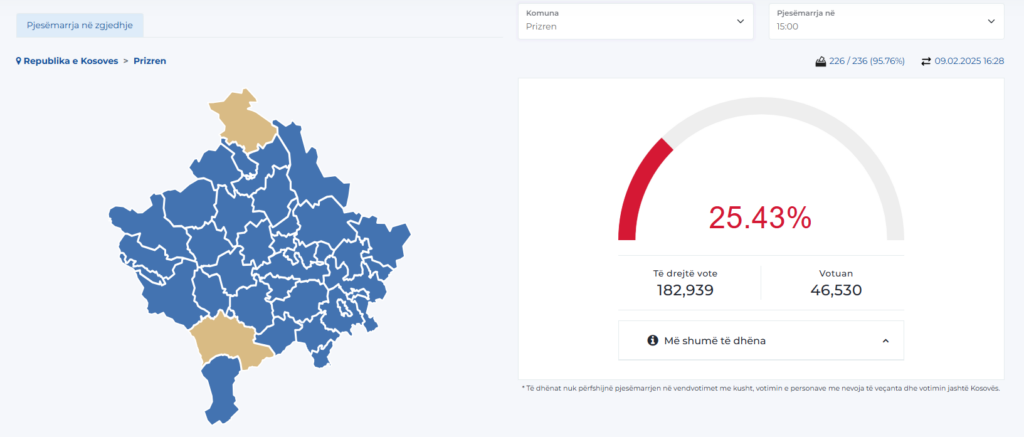Screen dimensions: 1024x437
Task: Click the info icon beside Më shumë të dhëna
Action: (x=653, y=341)
